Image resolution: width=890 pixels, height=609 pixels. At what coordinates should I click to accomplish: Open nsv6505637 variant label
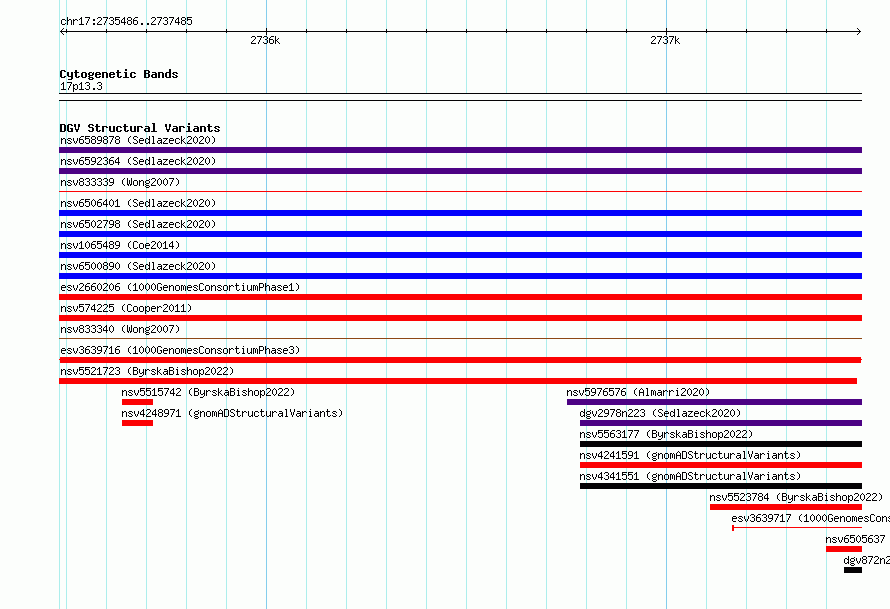[855, 539]
